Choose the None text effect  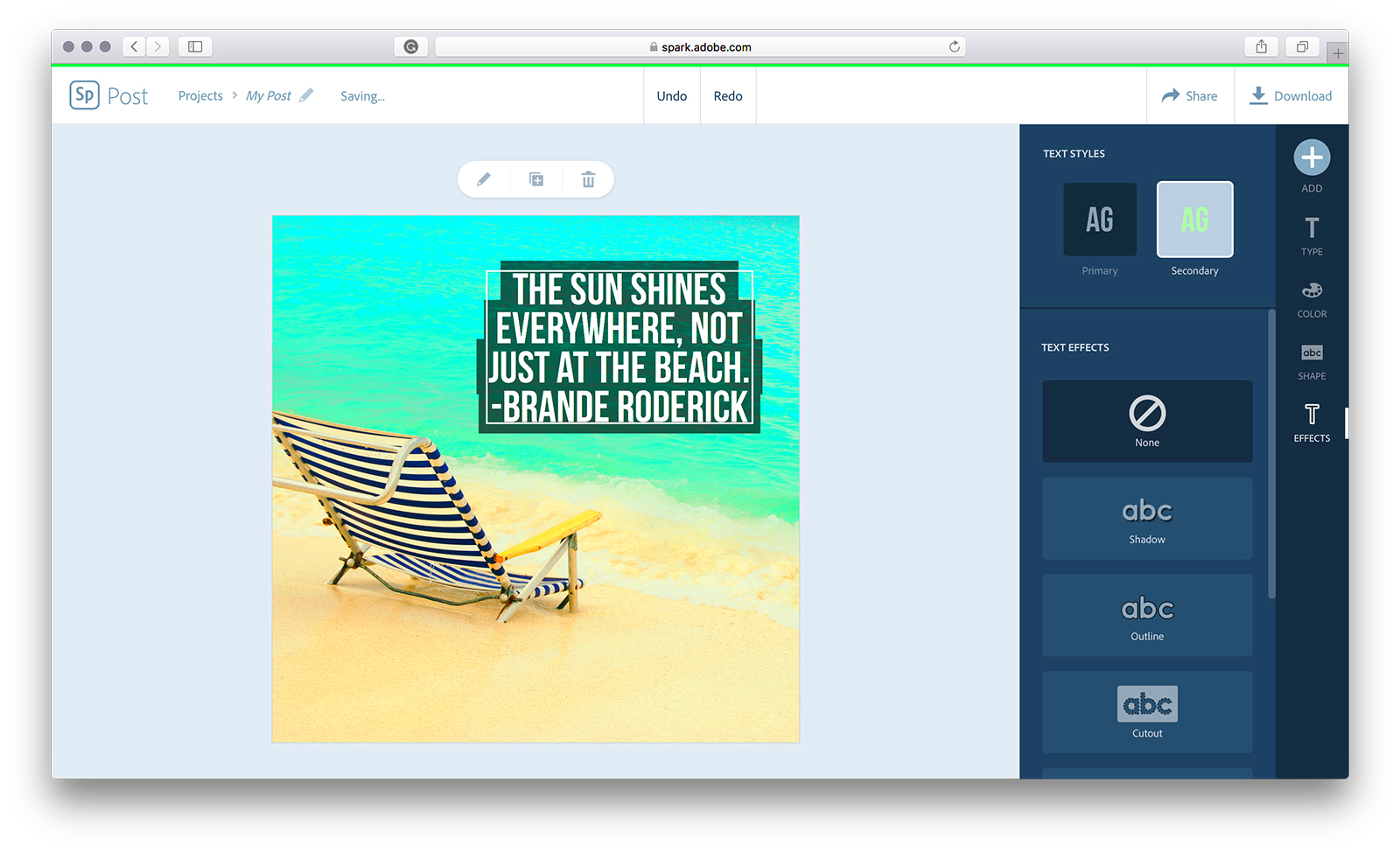coord(1147,421)
